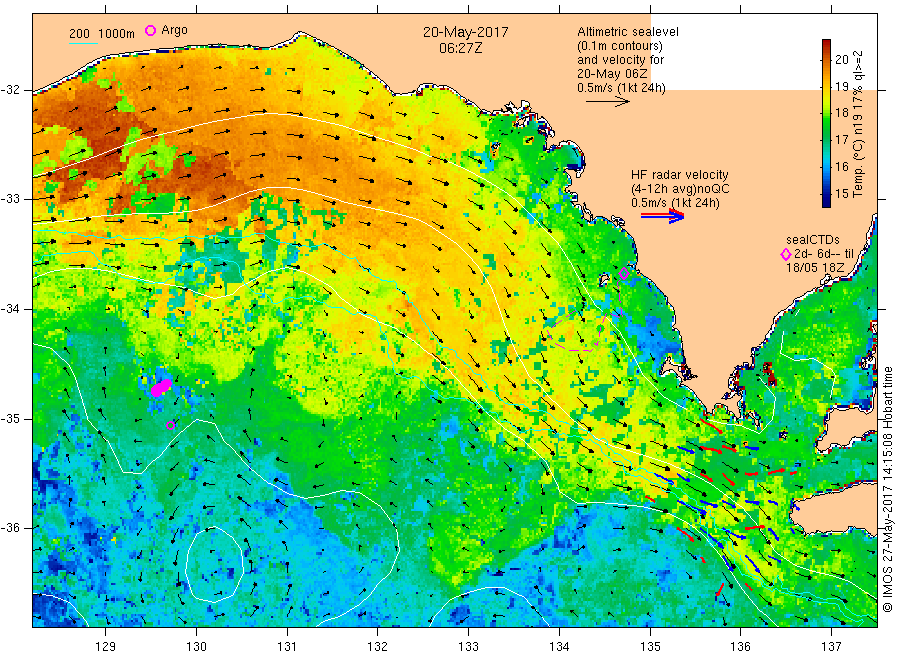This screenshot has height=660, width=900.
Task: Click longitude axis label 132
Action: [x=378, y=647]
